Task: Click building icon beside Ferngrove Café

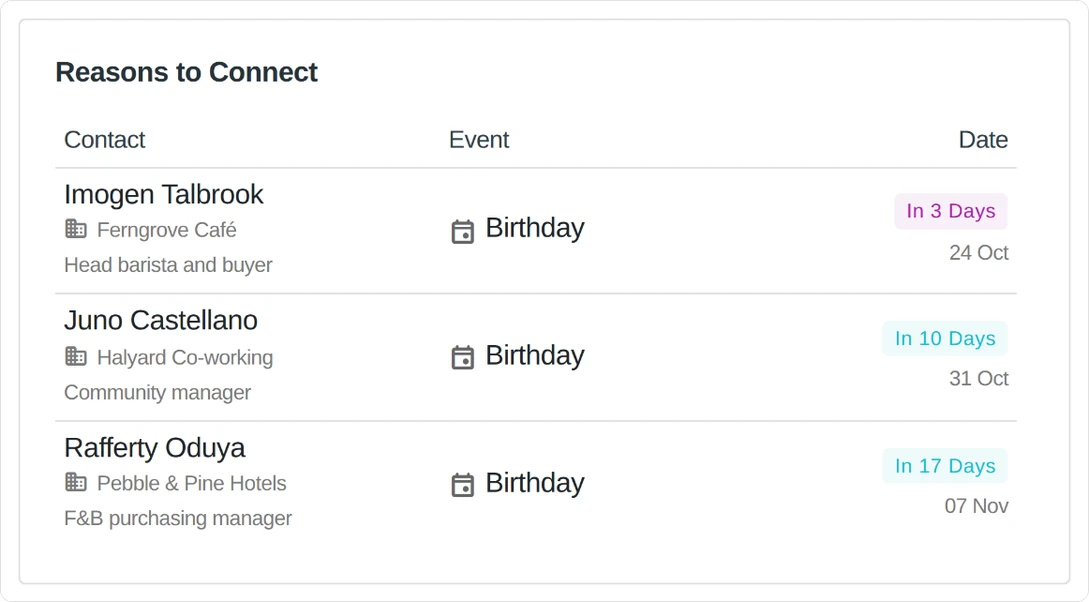Action: click(76, 228)
